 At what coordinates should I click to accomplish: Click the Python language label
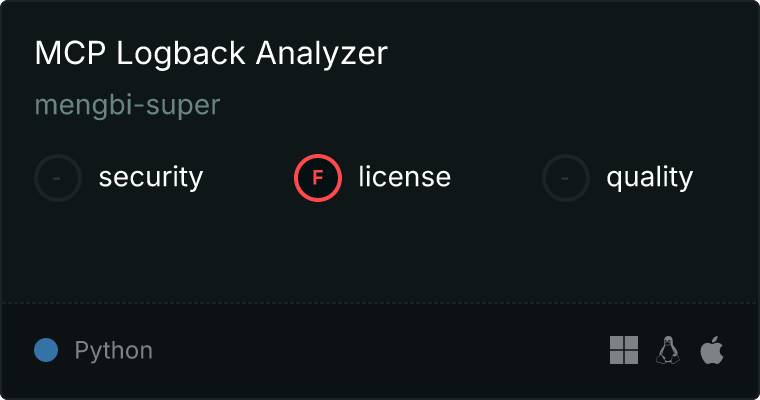(113, 350)
